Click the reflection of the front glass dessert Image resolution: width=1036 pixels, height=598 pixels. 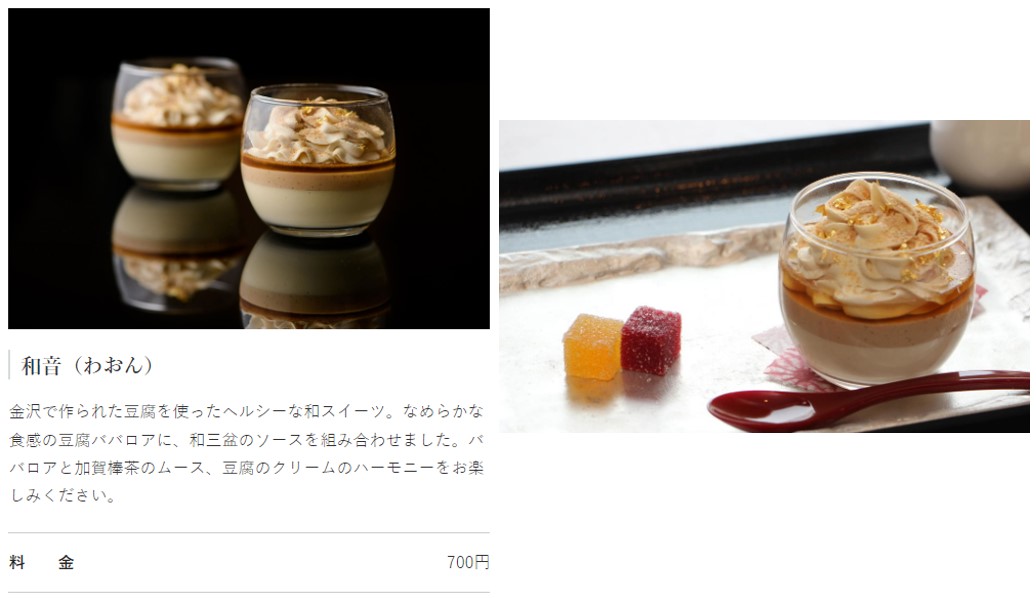(x=314, y=281)
